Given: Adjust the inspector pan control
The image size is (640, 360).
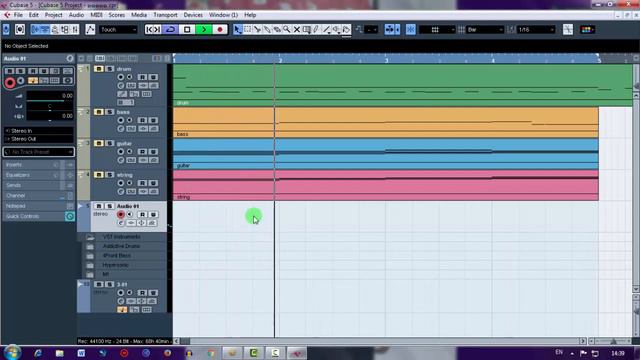Looking at the screenshot, I should click(50, 106).
